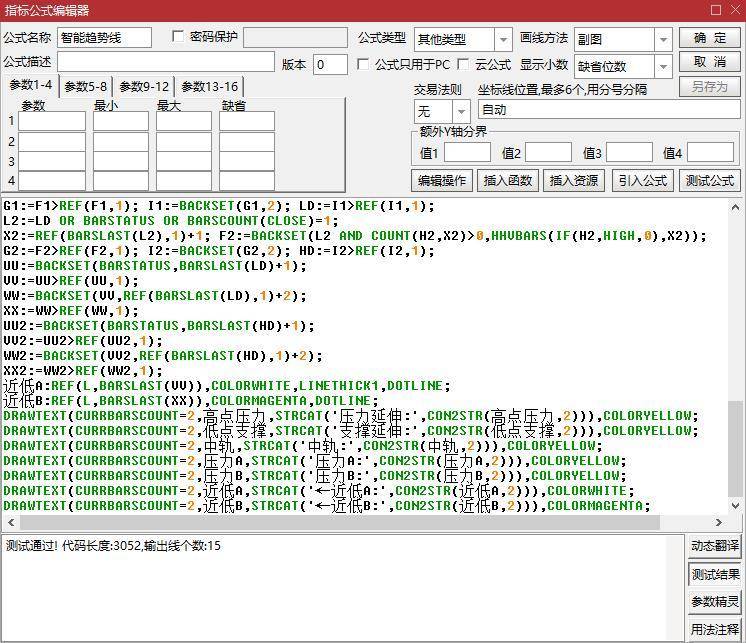The height and width of the screenshot is (643, 746).
Task: Click parameter row 1 最小 field
Action: [121, 121]
